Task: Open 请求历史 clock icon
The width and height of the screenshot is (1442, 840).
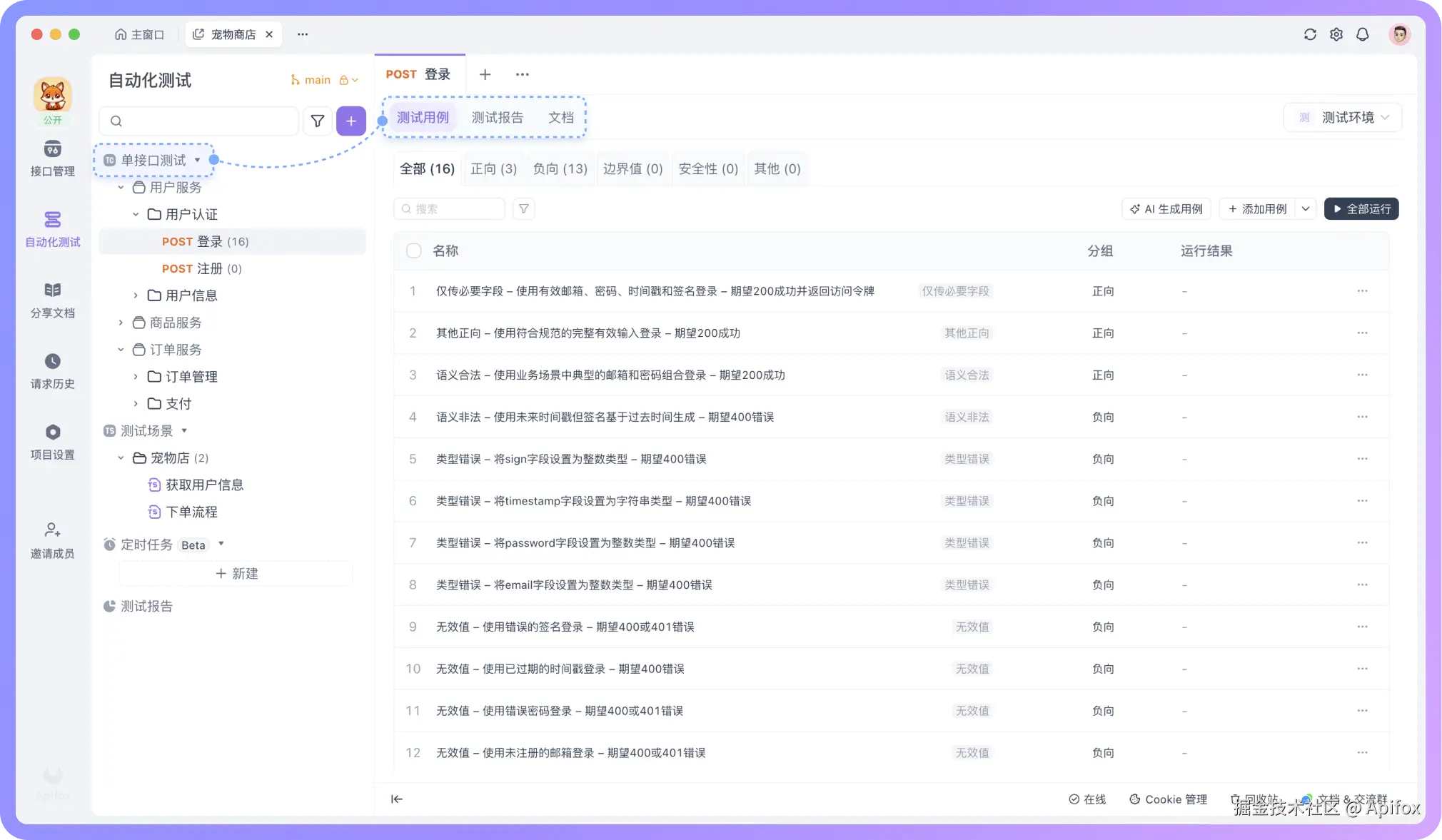Action: tap(52, 361)
